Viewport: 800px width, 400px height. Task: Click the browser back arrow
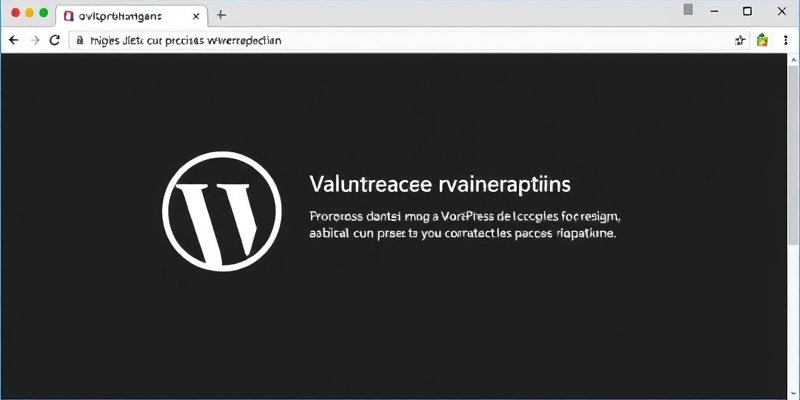point(14,40)
